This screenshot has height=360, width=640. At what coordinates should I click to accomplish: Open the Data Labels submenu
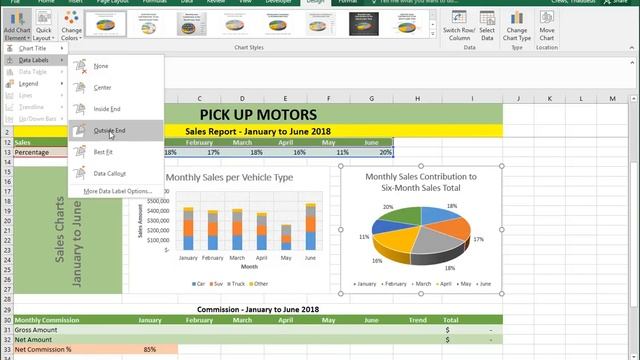click(35, 60)
